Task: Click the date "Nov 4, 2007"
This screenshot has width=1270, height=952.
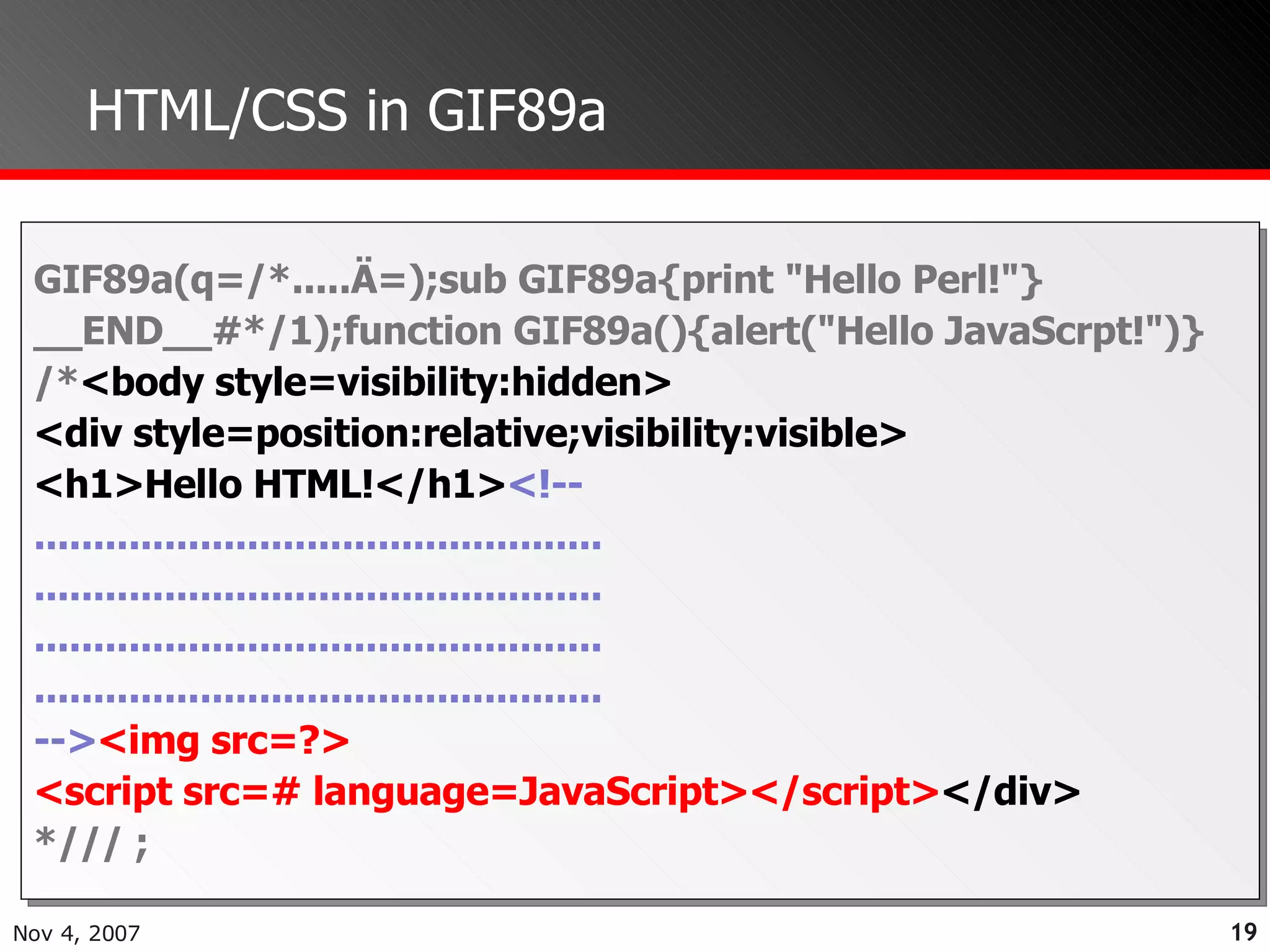Action: [x=76, y=933]
